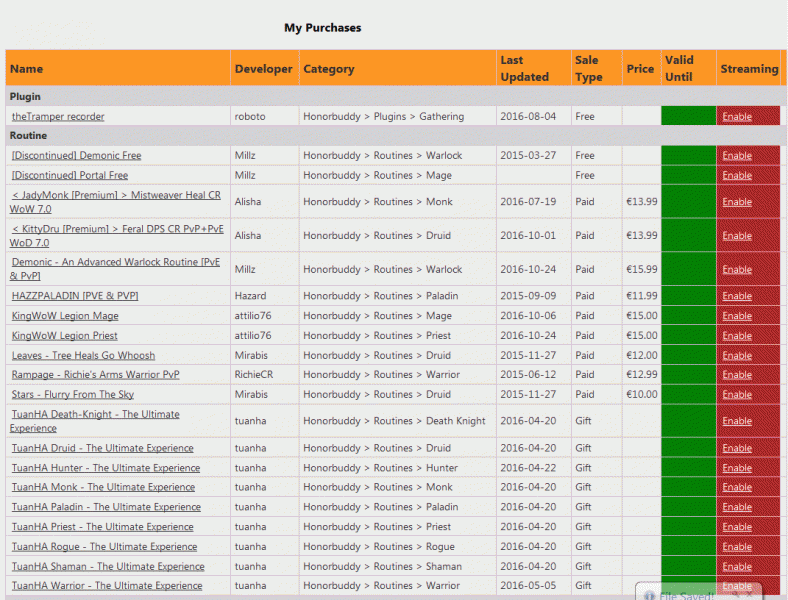Enable streaming for theTramper recorder
Viewport: 788px width, 600px height.
click(x=737, y=117)
